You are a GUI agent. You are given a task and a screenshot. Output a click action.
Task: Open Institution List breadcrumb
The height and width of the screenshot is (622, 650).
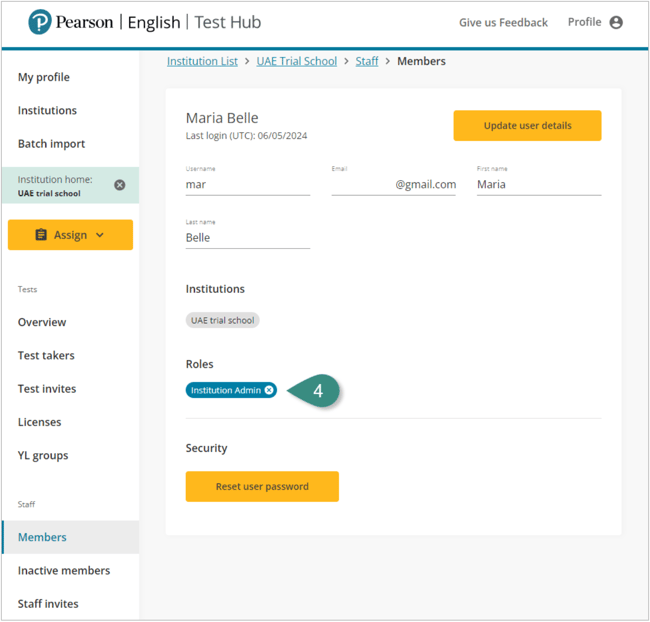202,61
